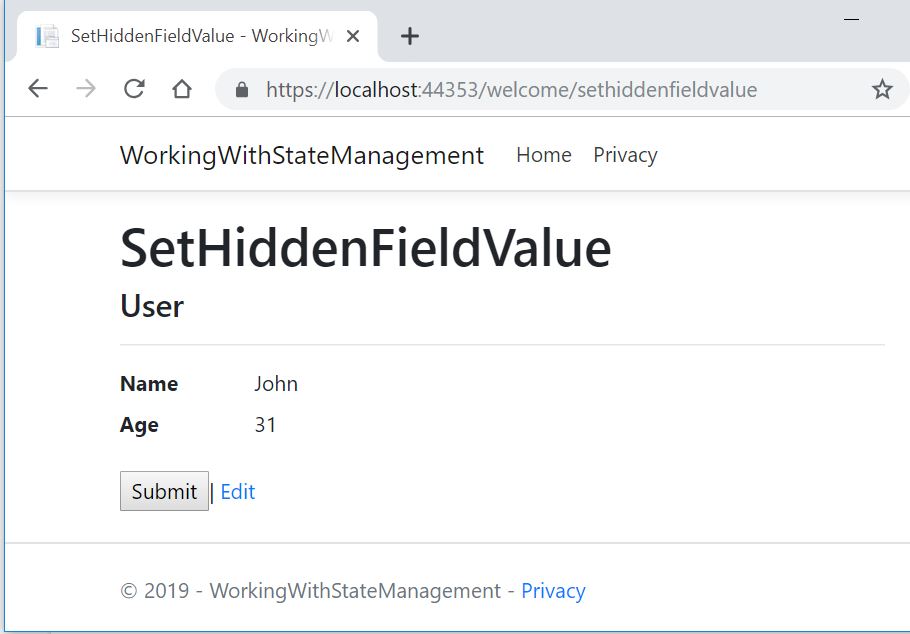Minimize the browser window
910x634 pixels.
click(x=852, y=20)
